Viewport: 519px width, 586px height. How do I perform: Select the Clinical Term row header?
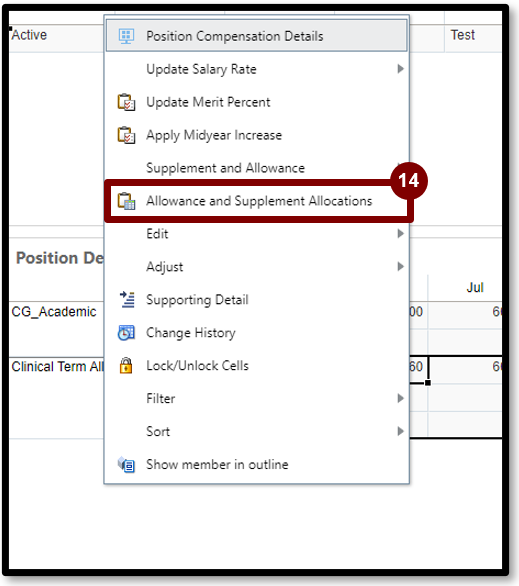point(58,367)
